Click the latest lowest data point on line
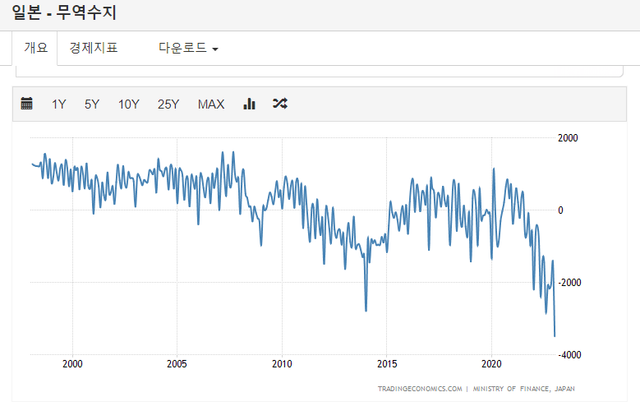This screenshot has height=416, width=640. (555, 336)
